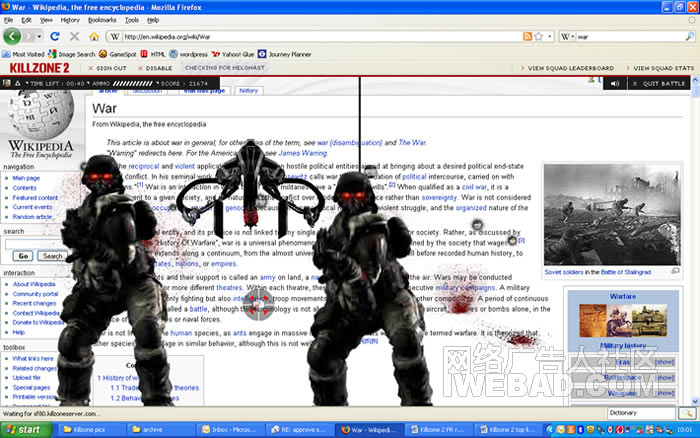Click the player avatar icon in battle HUD
Viewport: 700px width, 438px height.
[x=7, y=83]
